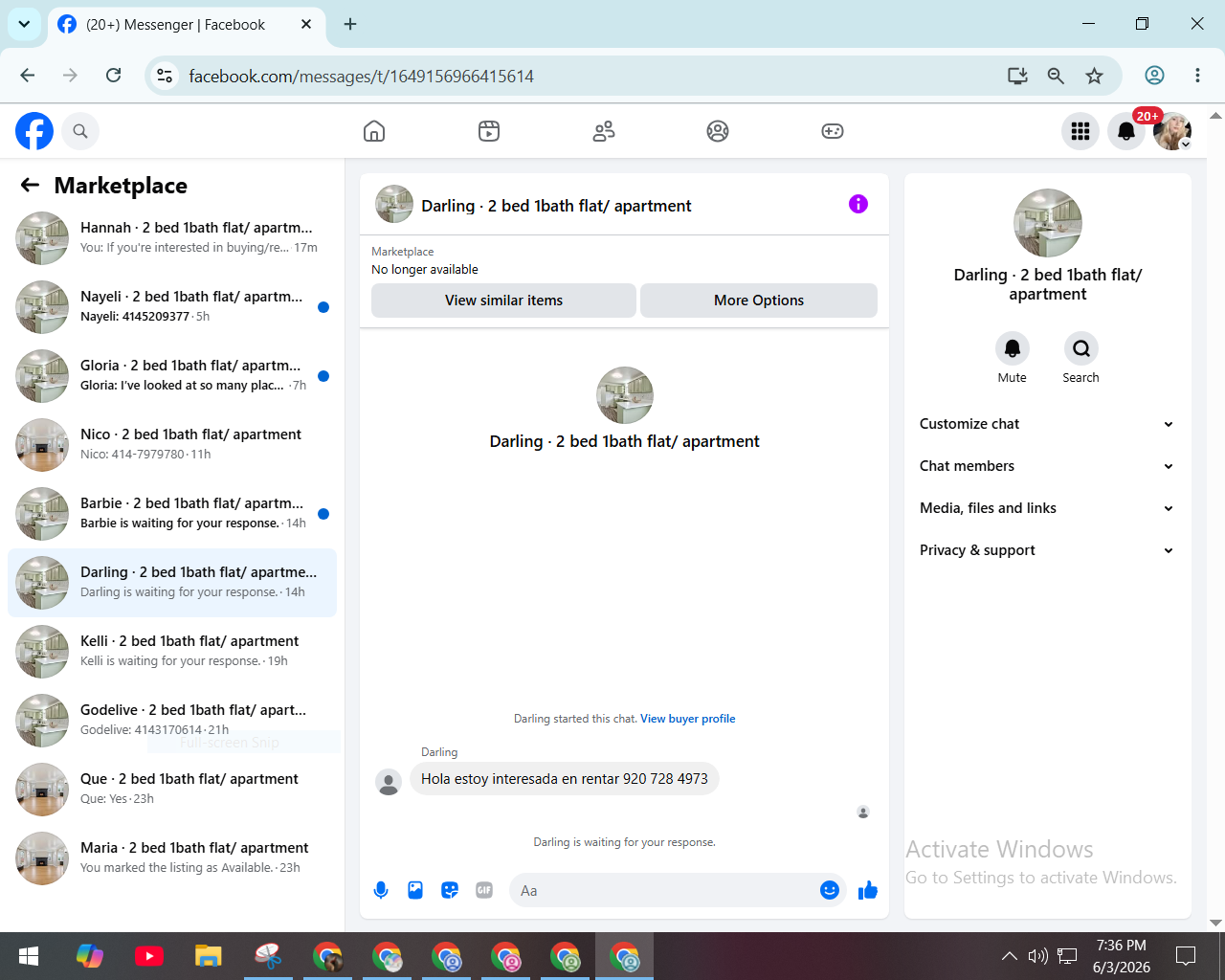Go to the Home feed icon
Image resolution: width=1225 pixels, height=980 pixels.
click(x=374, y=131)
